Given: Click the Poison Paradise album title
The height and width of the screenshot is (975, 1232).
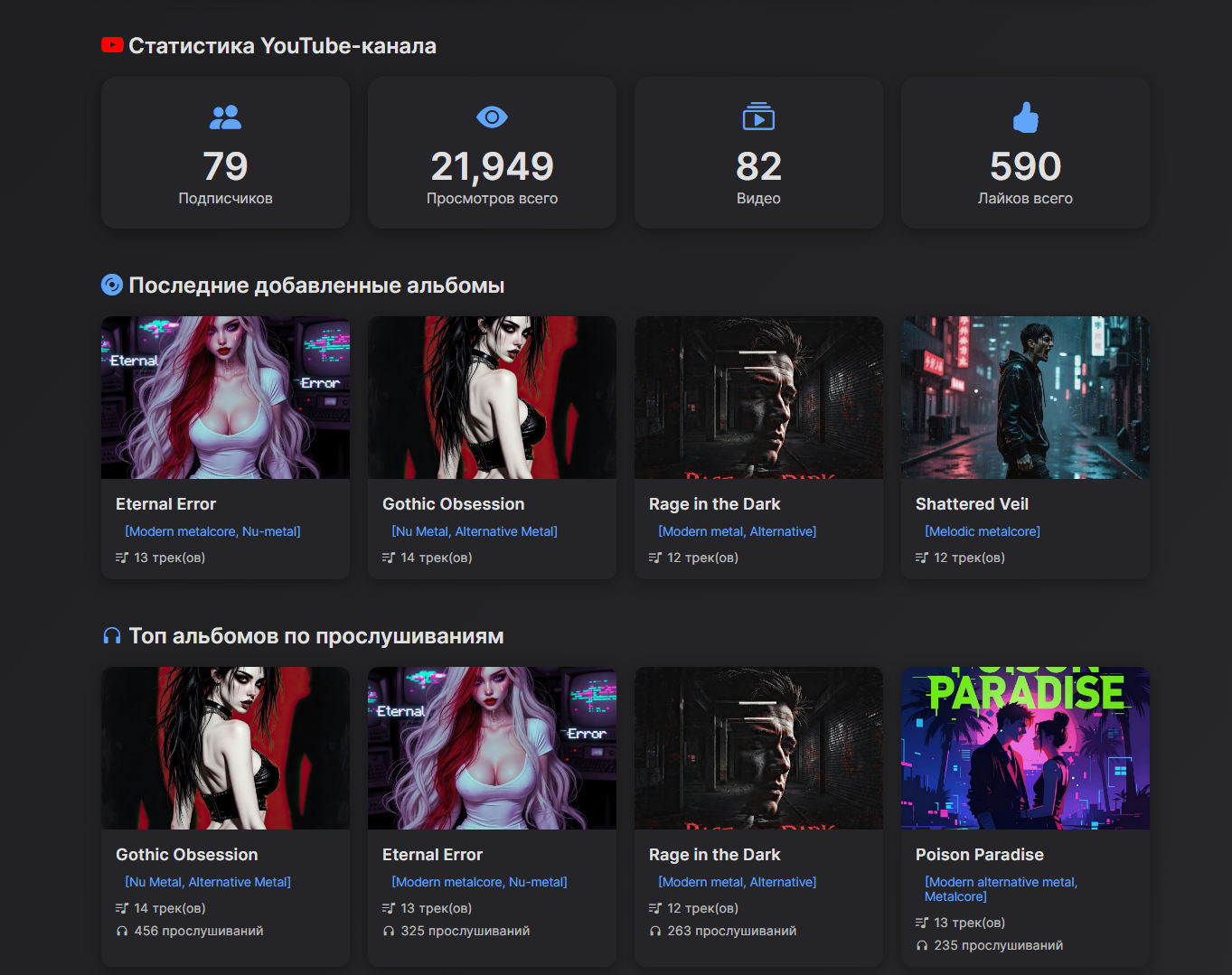Looking at the screenshot, I should point(979,855).
